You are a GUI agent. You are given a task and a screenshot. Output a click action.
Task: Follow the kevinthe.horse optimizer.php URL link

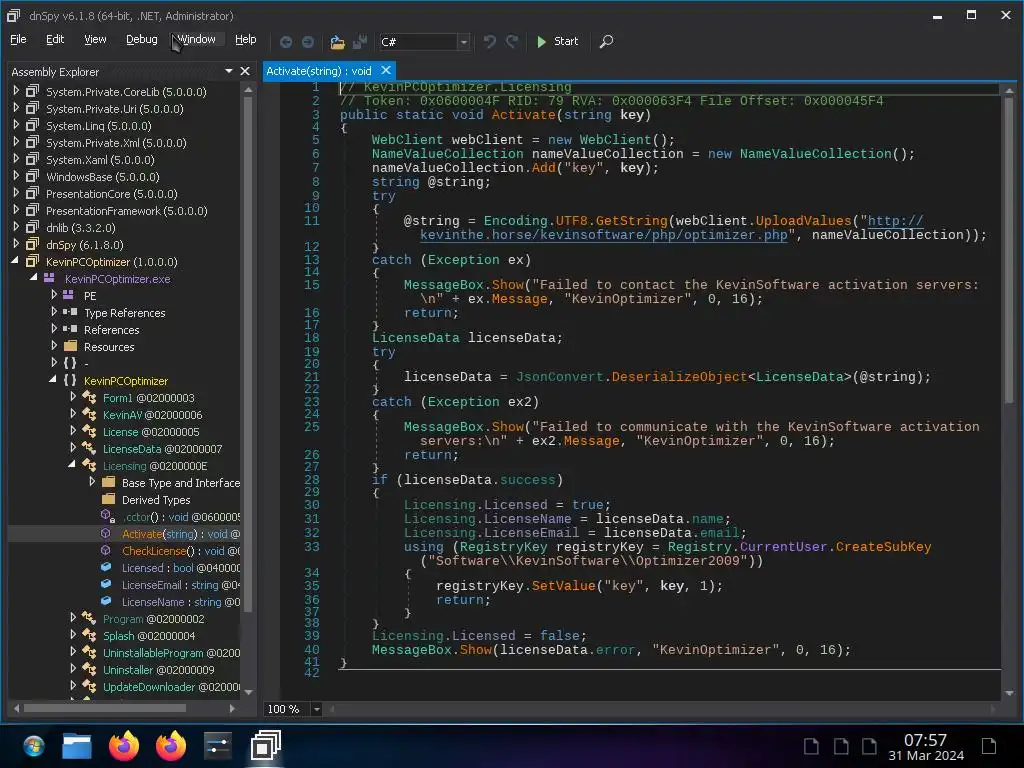(x=603, y=234)
